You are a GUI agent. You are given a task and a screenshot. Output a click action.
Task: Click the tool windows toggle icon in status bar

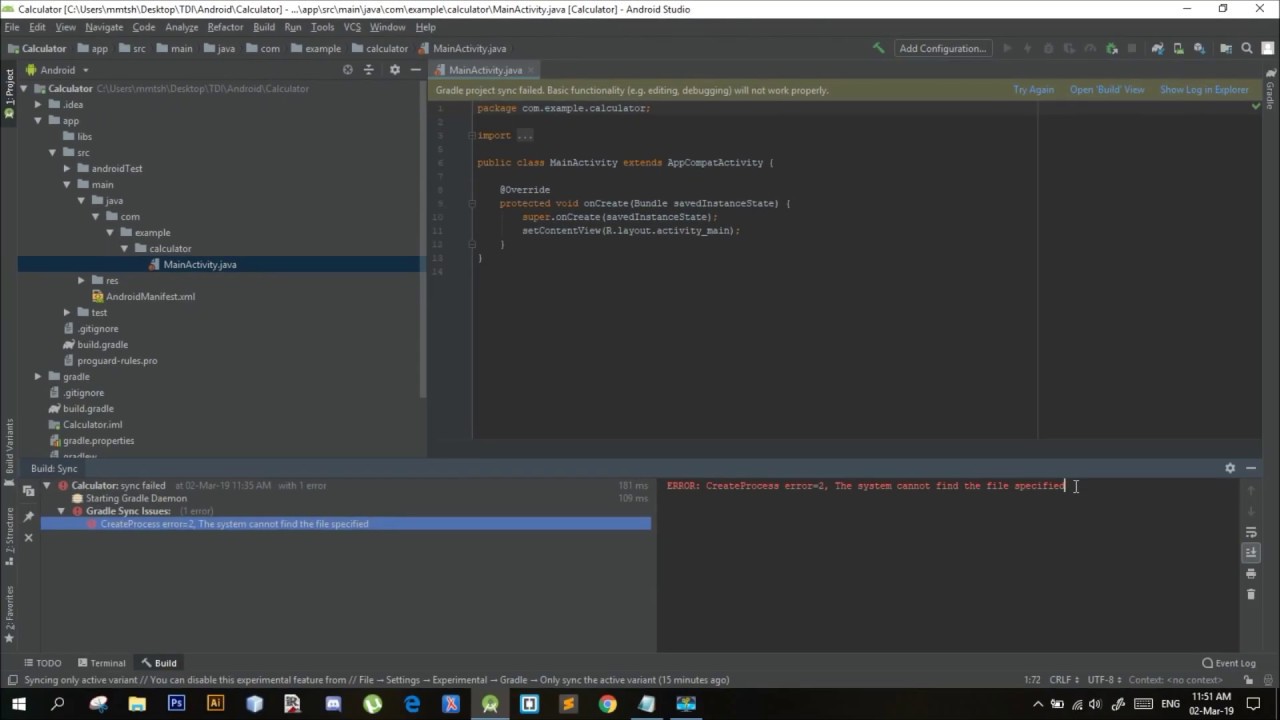[x=11, y=680]
